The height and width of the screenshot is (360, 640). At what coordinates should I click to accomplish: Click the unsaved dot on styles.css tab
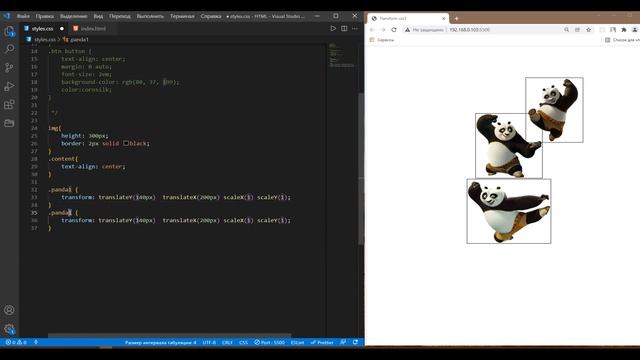point(62,29)
